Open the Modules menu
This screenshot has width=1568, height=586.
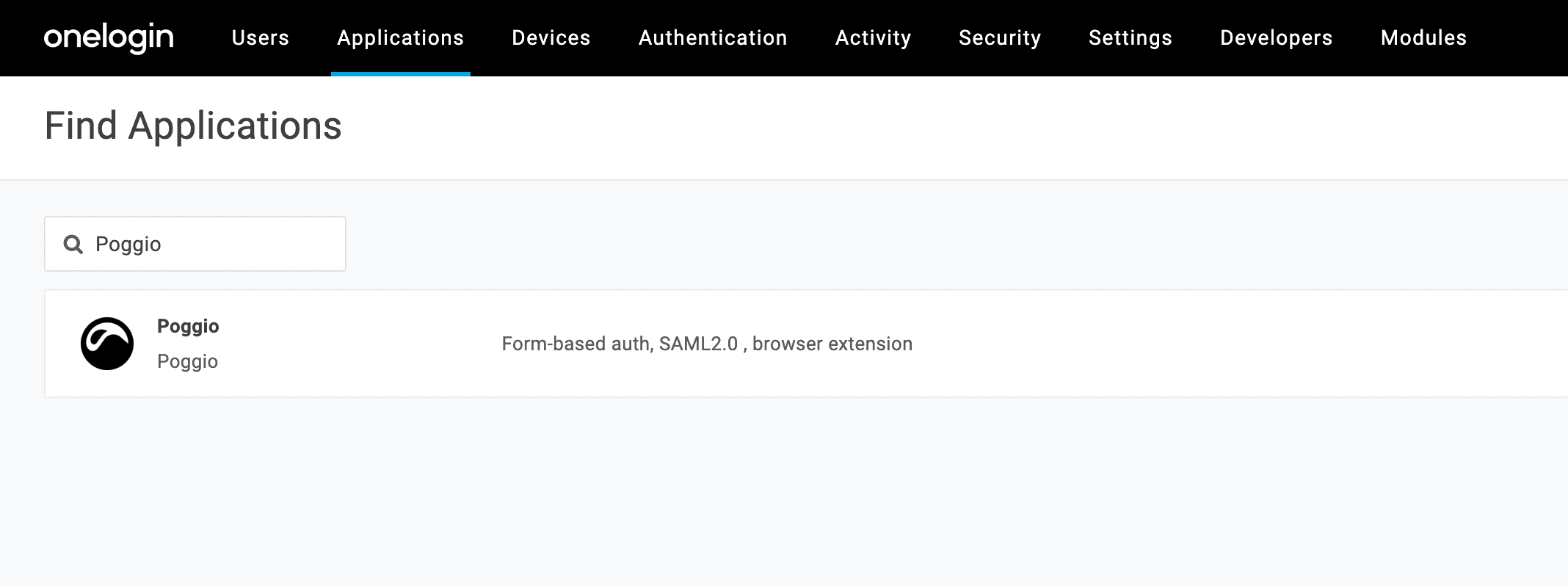(x=1423, y=37)
